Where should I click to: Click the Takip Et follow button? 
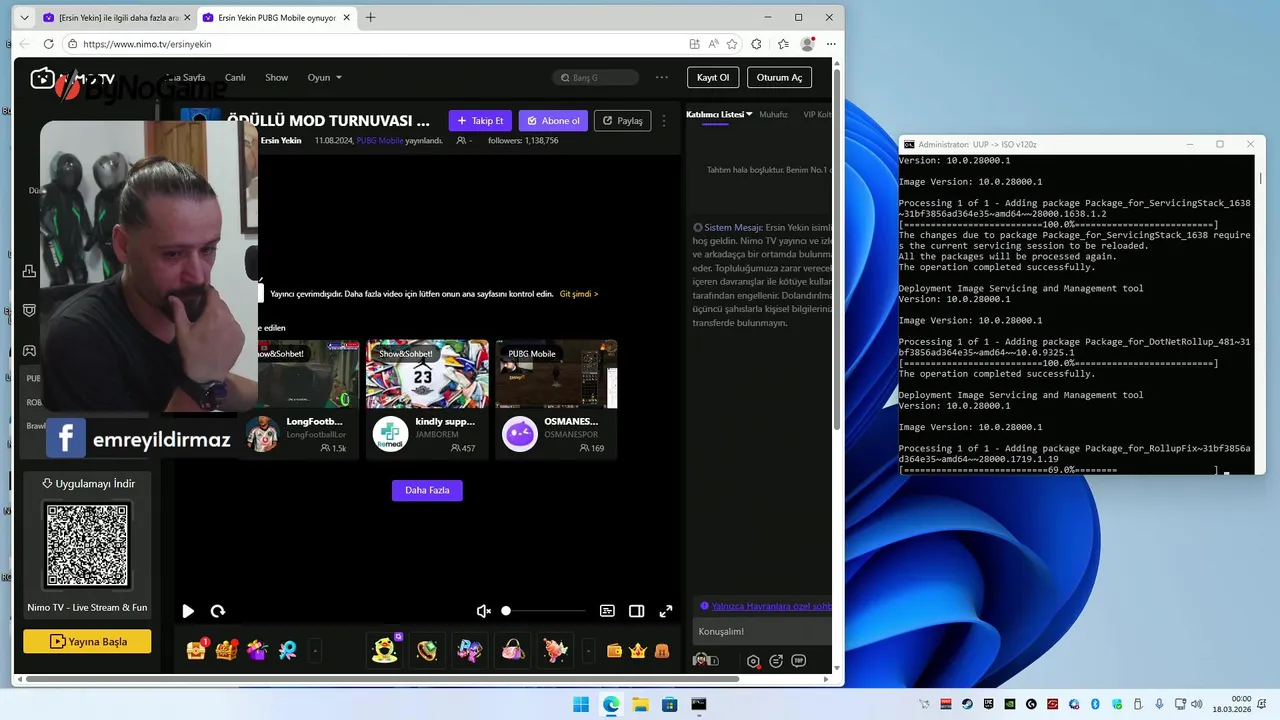coord(480,121)
